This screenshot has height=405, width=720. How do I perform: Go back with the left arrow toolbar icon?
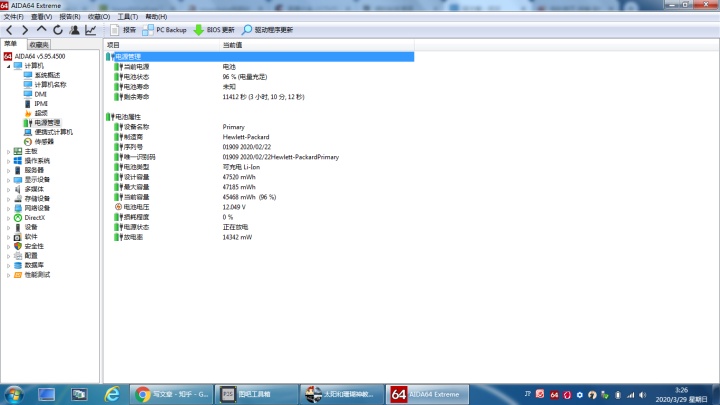coord(9,30)
